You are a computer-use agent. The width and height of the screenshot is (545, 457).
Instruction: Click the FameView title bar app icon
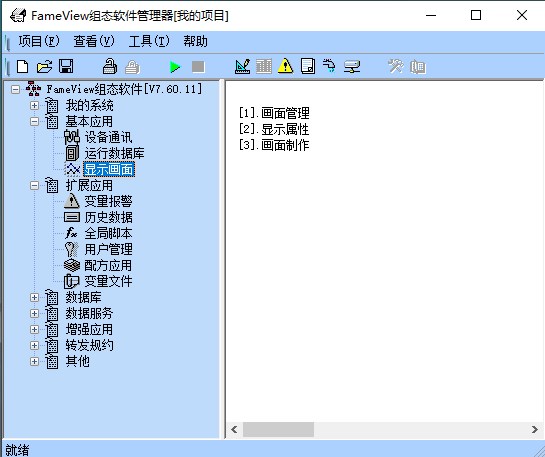[x=18, y=15]
